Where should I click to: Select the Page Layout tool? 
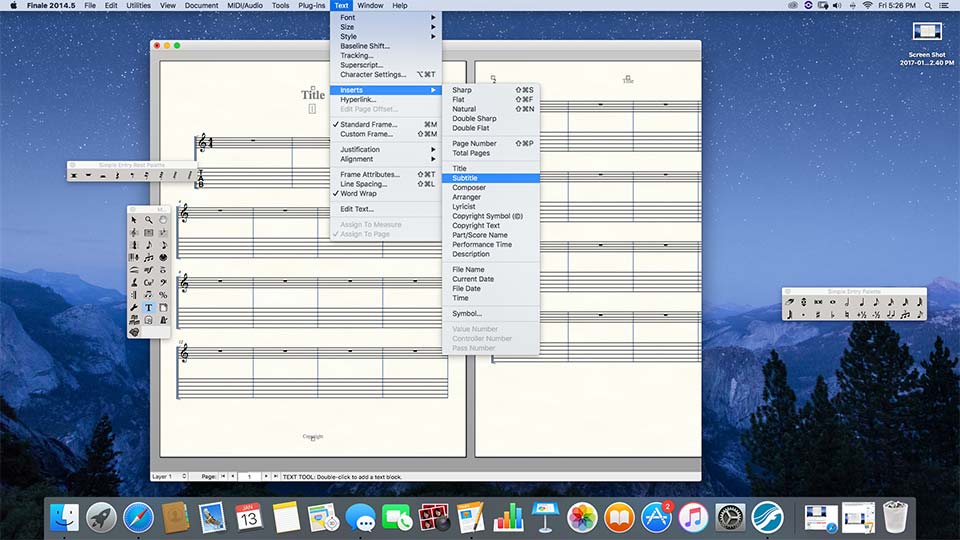[x=163, y=307]
